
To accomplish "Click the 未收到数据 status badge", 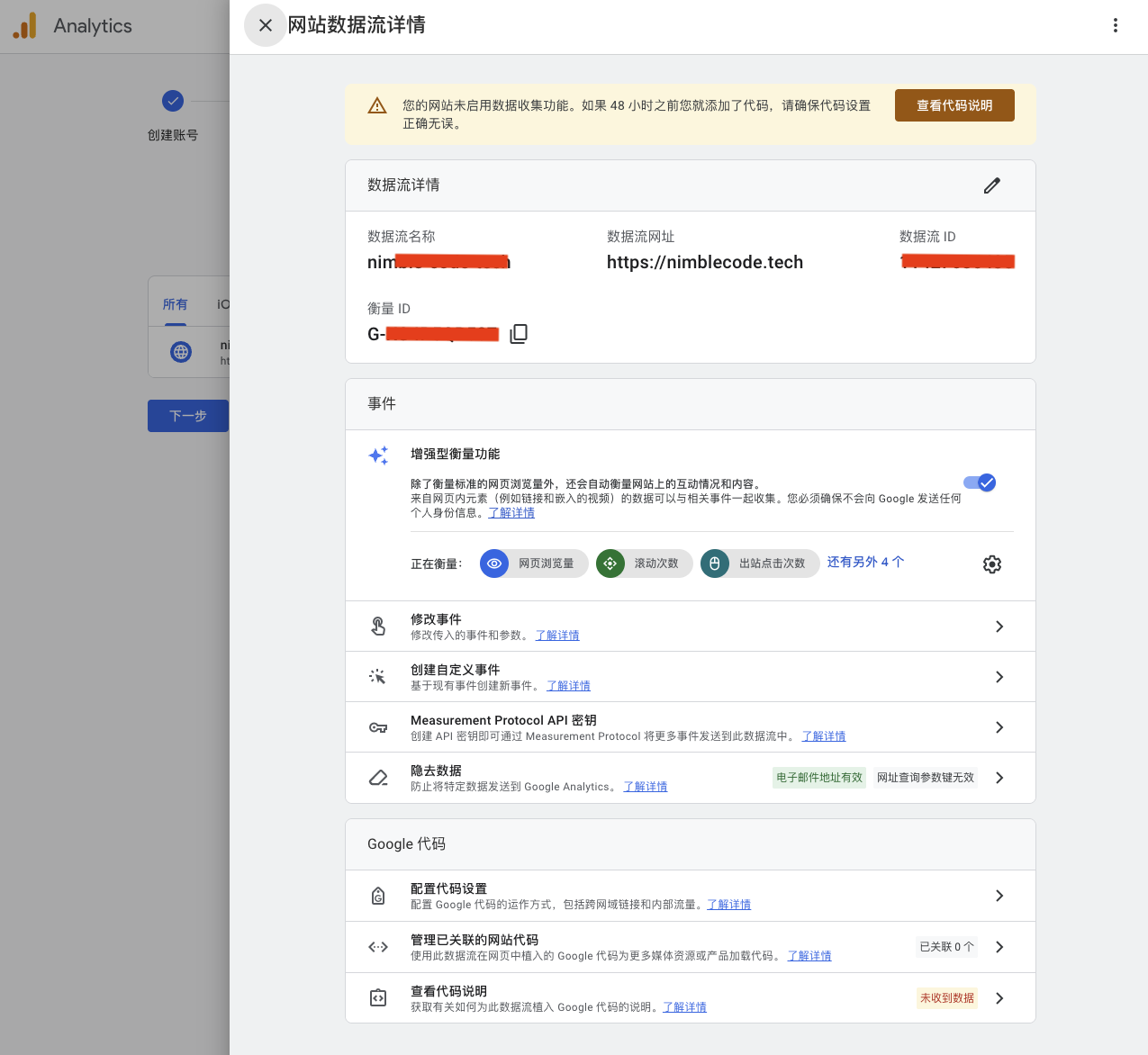I will (946, 998).
